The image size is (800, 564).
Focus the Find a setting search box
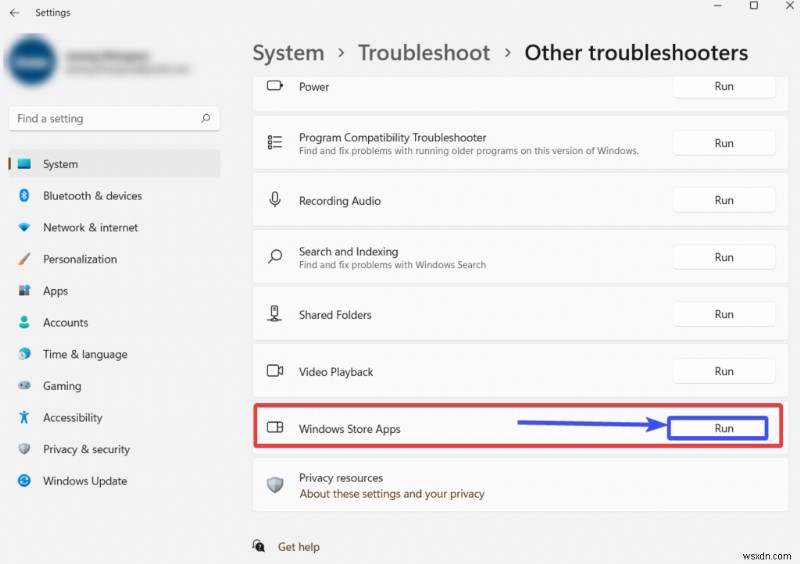[114, 118]
